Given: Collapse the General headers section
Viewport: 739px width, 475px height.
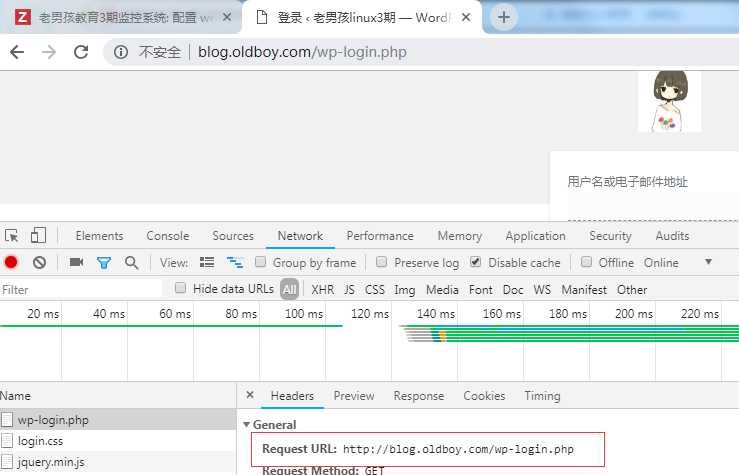Looking at the screenshot, I should (247, 425).
